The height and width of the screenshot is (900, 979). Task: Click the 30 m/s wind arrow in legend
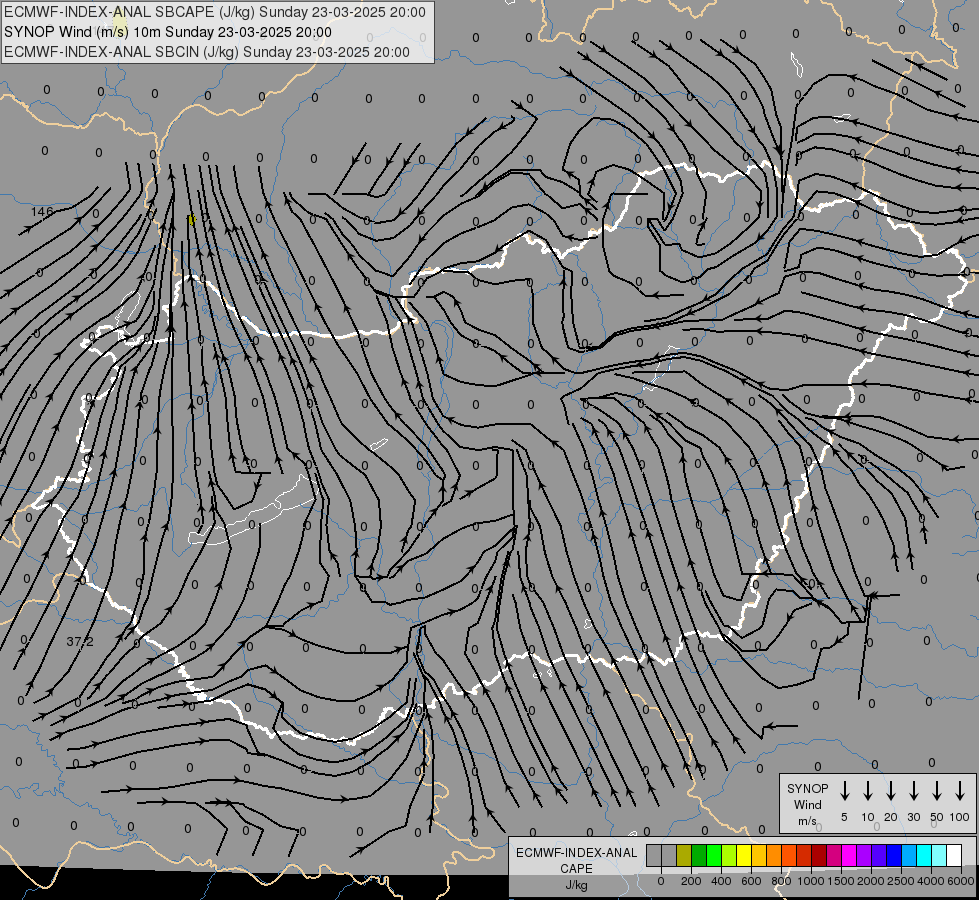point(913,791)
